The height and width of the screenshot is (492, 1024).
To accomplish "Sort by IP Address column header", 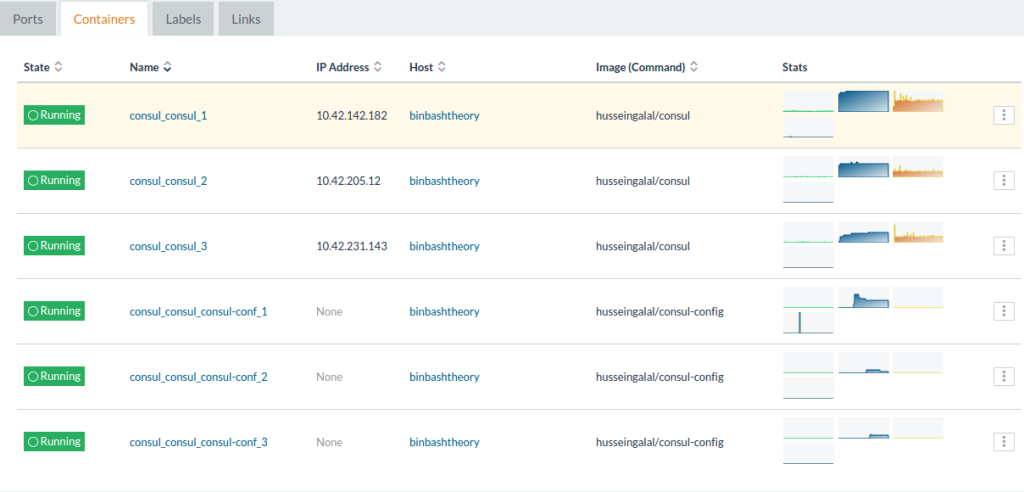I will click(x=349, y=67).
